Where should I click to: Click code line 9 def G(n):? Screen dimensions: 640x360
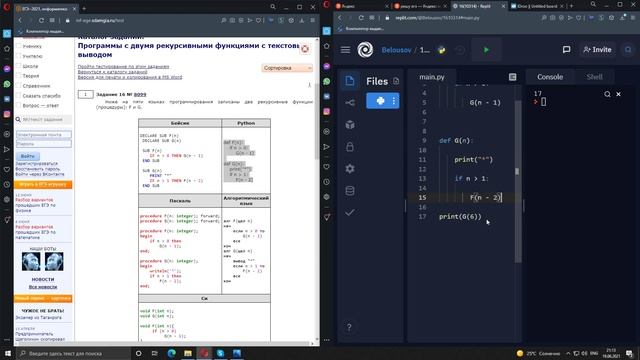click(x=456, y=140)
